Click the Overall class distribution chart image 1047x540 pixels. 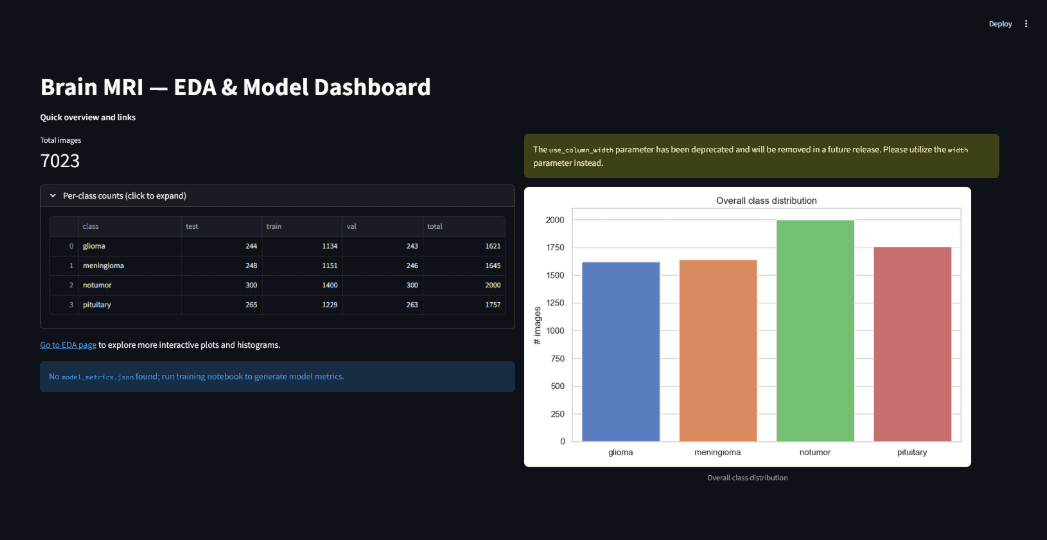(x=747, y=326)
